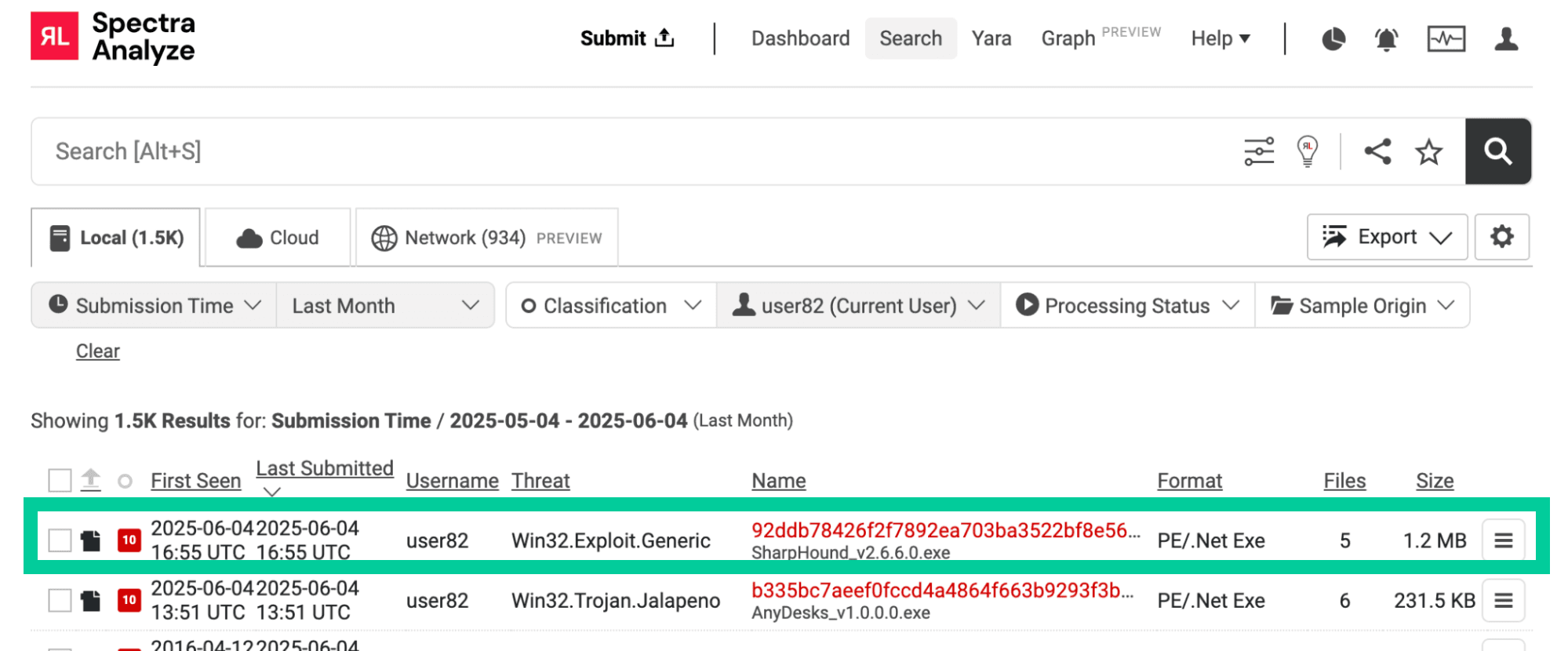This screenshot has height=651, width=1568.
Task: Open the notifications alarm bell
Action: 1386,38
